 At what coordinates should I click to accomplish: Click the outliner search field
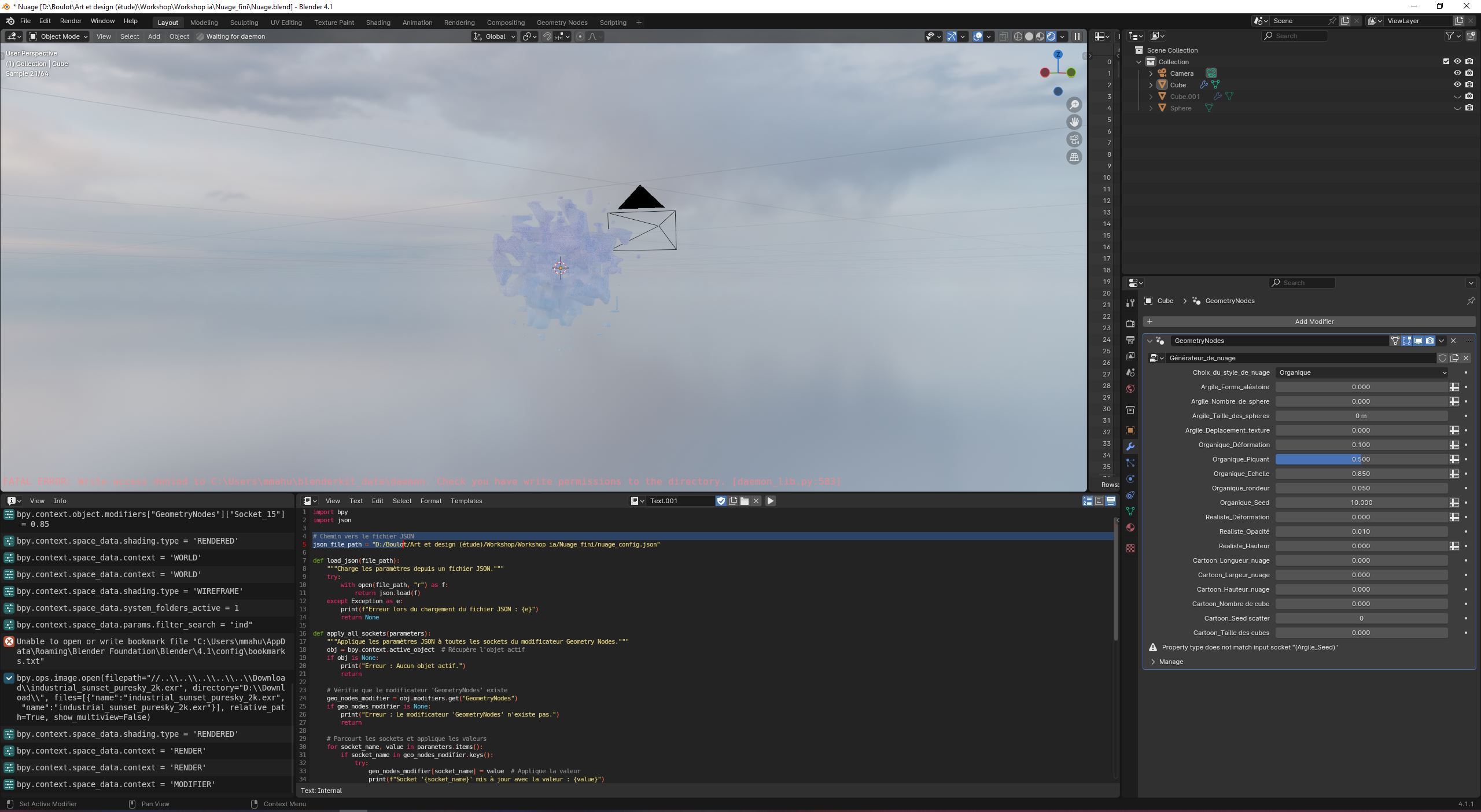tap(1294, 36)
